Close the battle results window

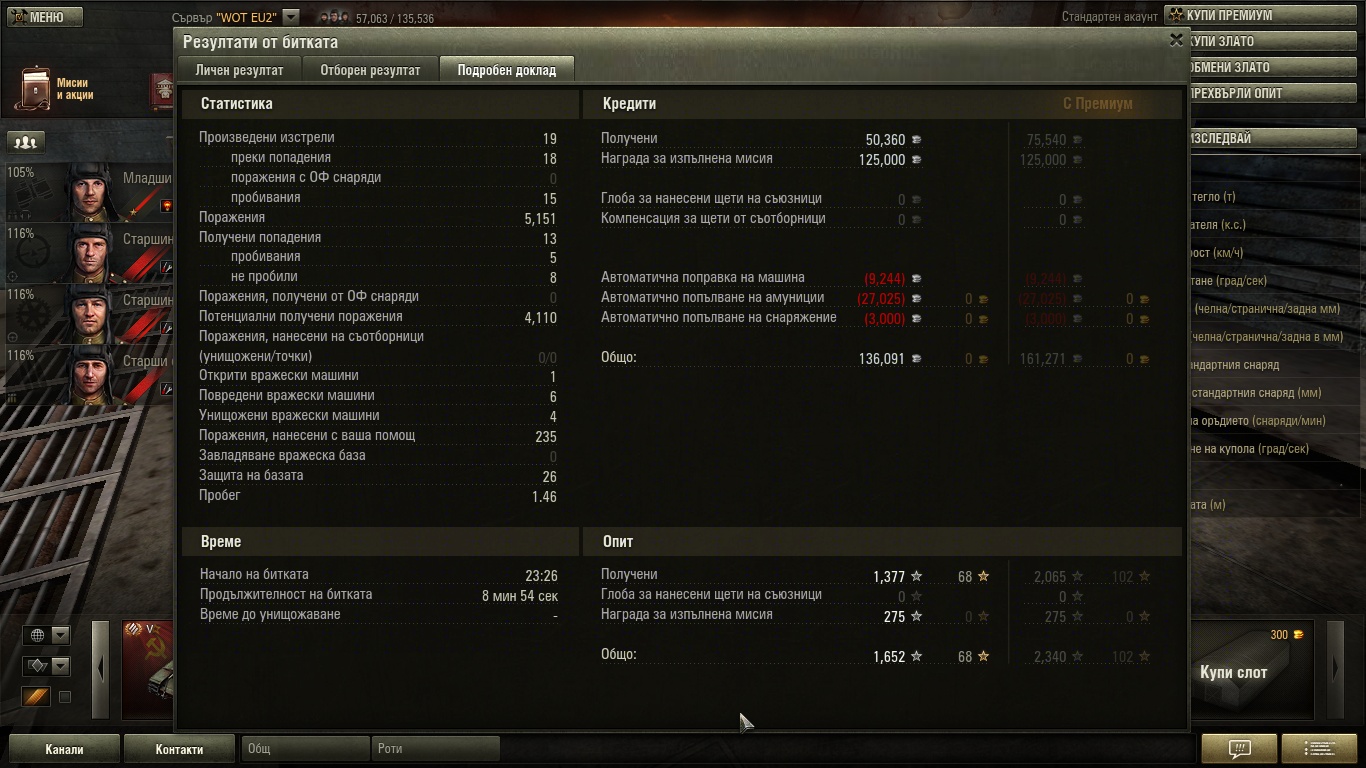coord(1176,40)
